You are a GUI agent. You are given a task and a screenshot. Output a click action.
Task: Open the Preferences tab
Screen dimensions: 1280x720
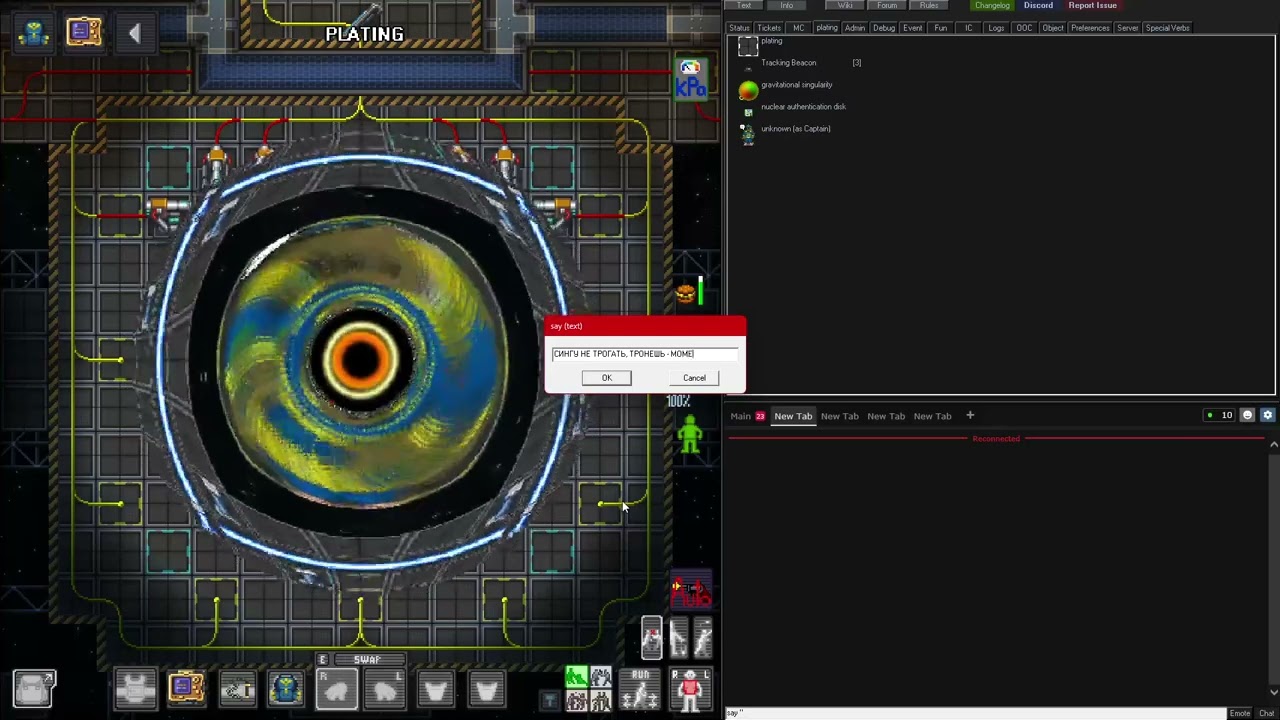point(1090,28)
